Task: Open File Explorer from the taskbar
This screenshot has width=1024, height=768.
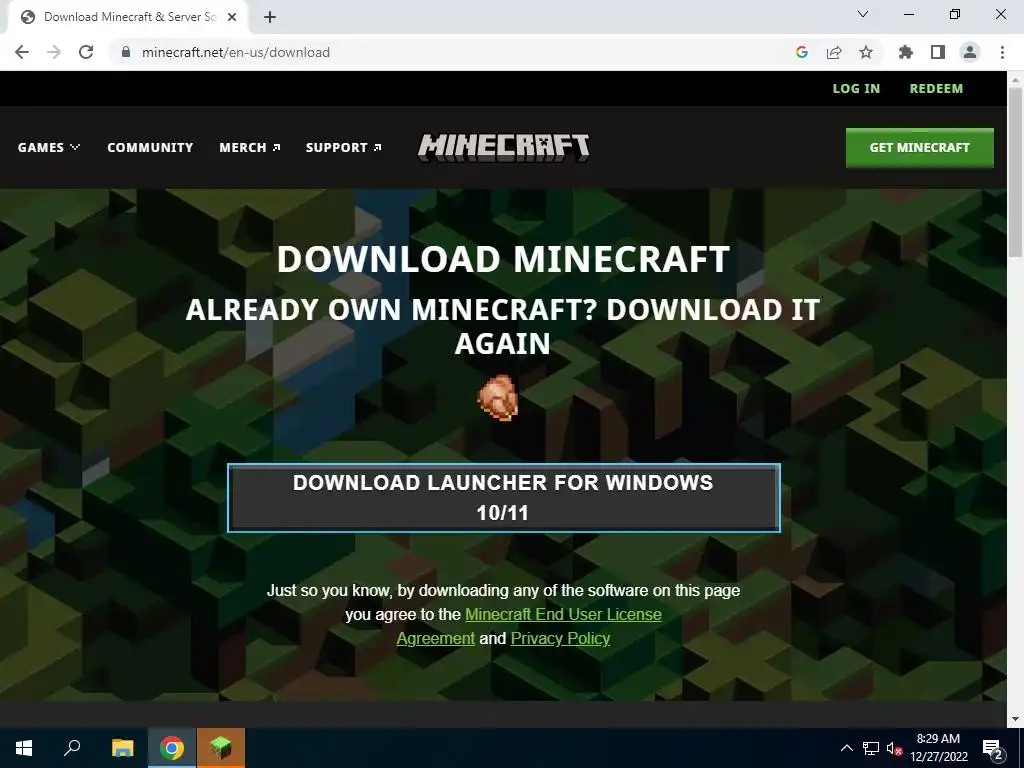Action: click(x=122, y=748)
